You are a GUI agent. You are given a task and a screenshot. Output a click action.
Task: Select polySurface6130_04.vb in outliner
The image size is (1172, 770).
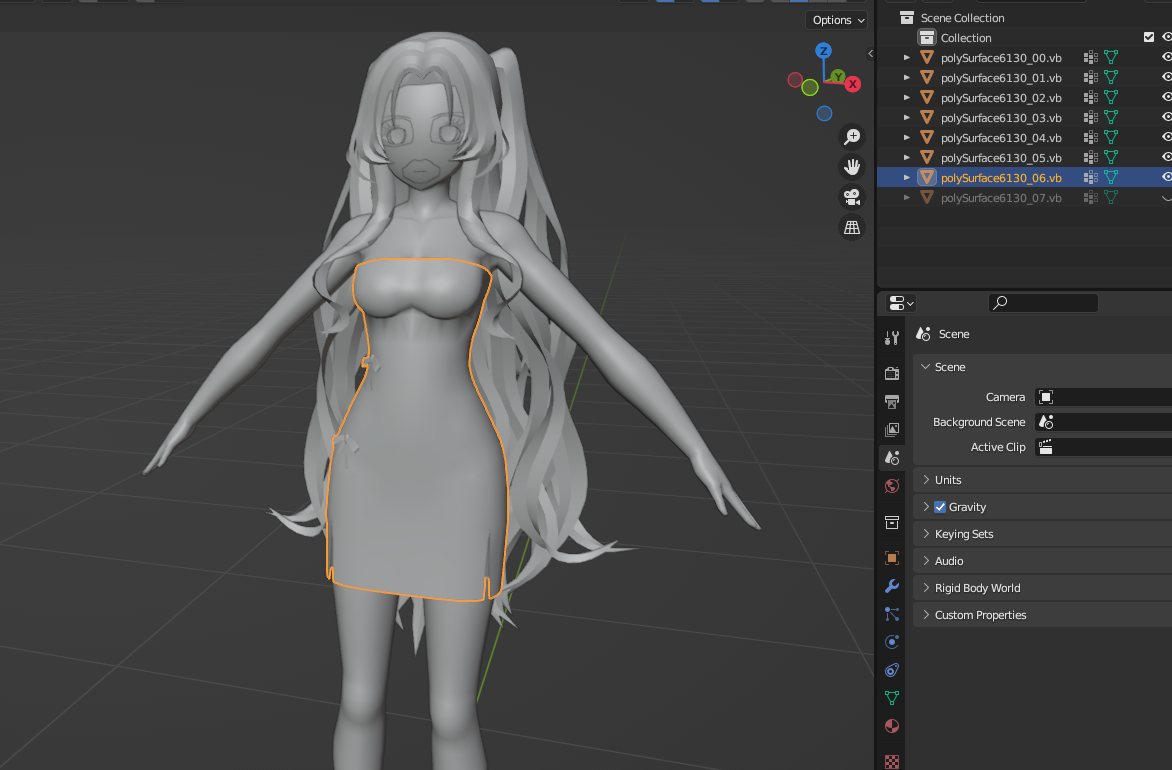(1001, 138)
